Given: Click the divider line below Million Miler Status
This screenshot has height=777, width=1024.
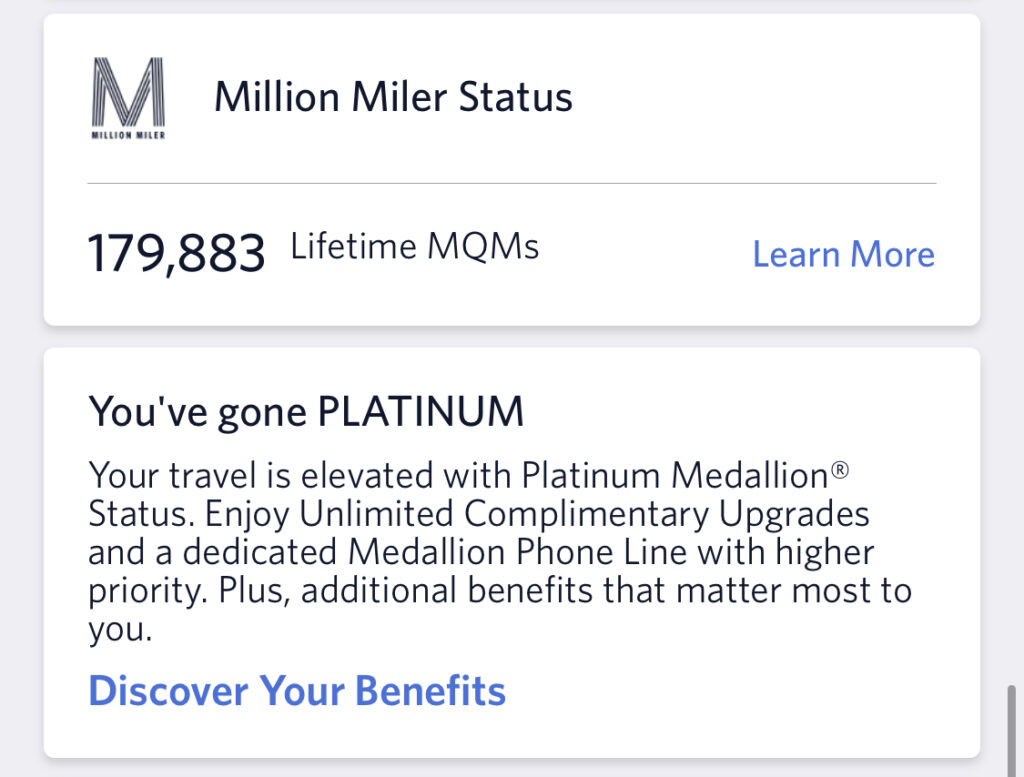Looking at the screenshot, I should pyautogui.click(x=512, y=183).
